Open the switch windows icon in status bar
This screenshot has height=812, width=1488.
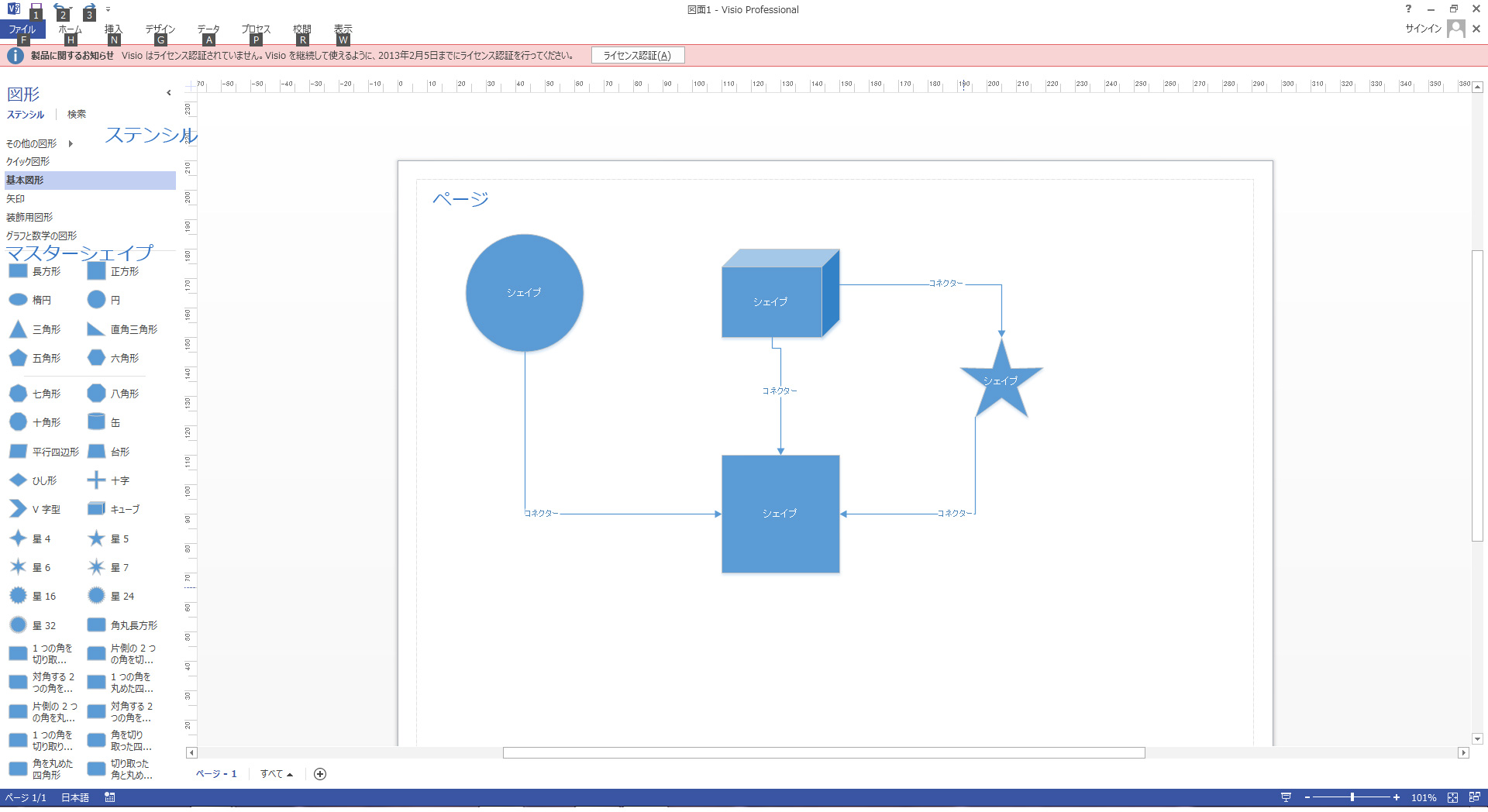pos(1474,797)
